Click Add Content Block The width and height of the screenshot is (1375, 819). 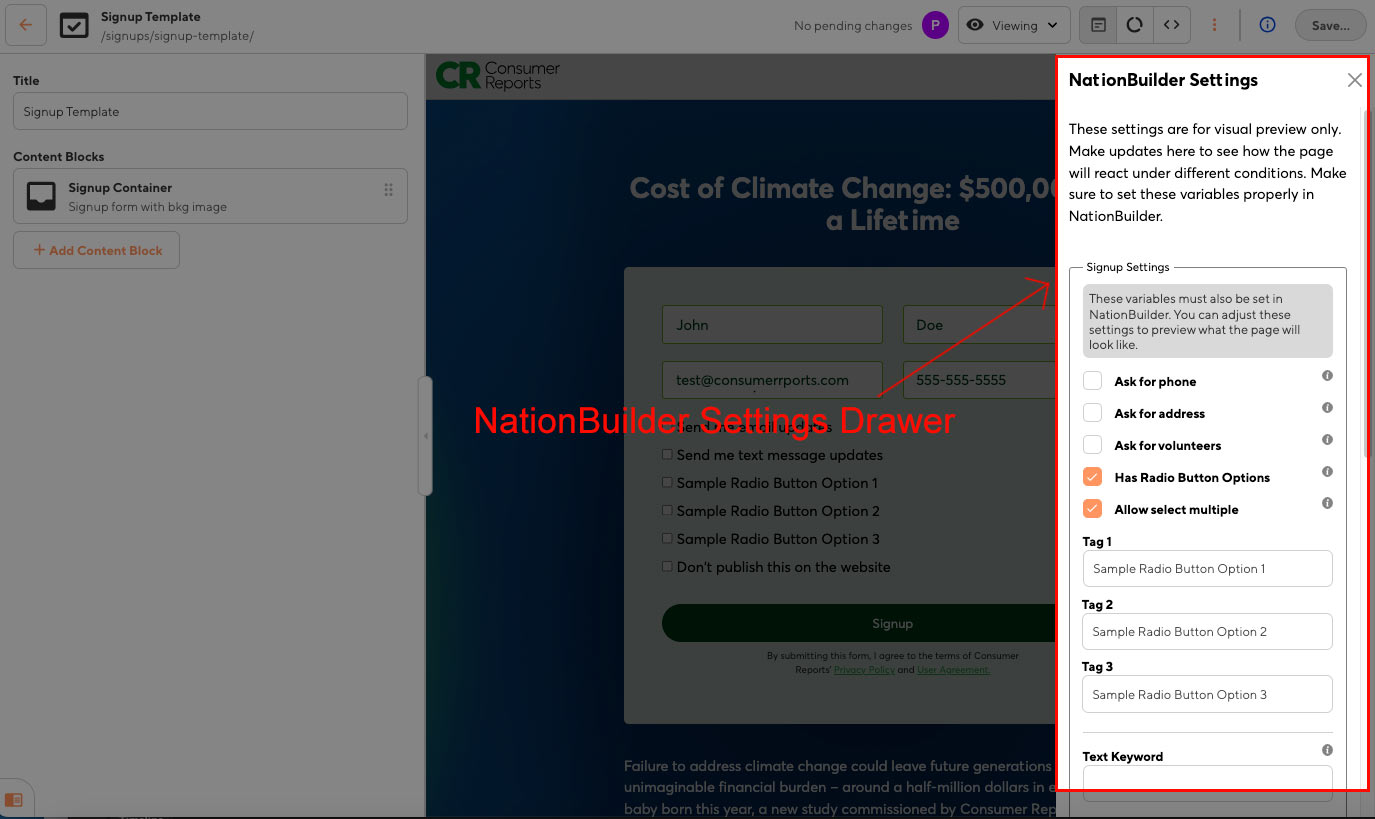96,250
